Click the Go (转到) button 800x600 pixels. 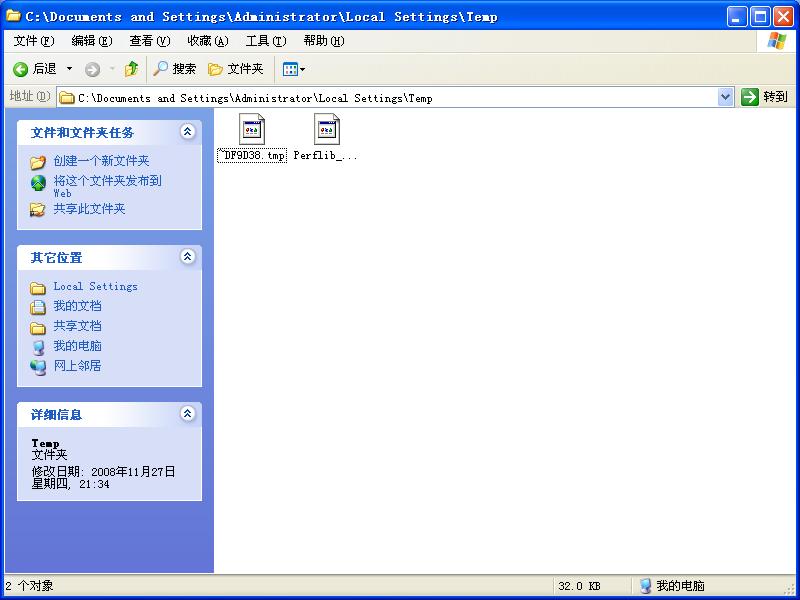pos(764,97)
